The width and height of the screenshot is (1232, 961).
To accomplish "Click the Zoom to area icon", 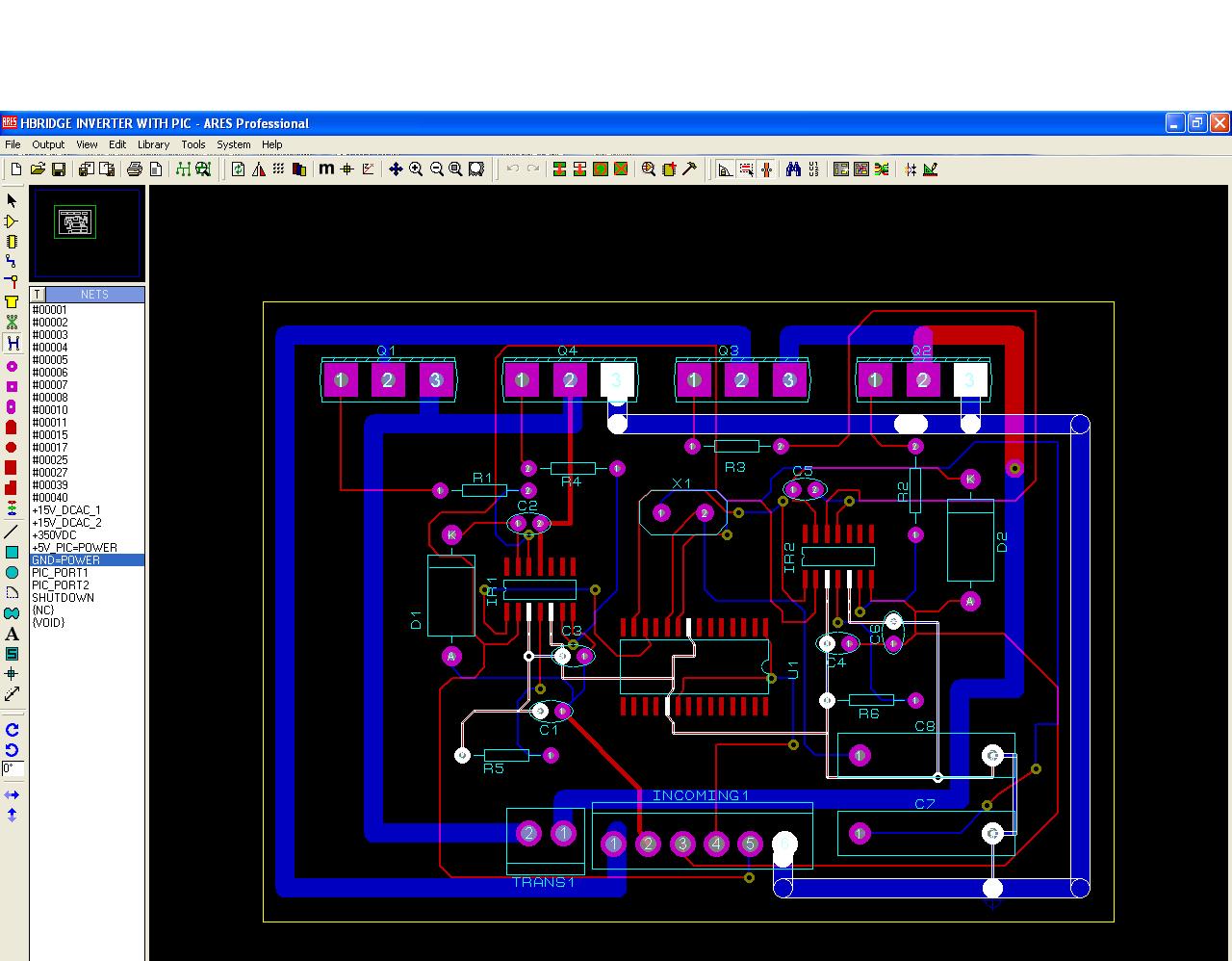I will coord(476,169).
